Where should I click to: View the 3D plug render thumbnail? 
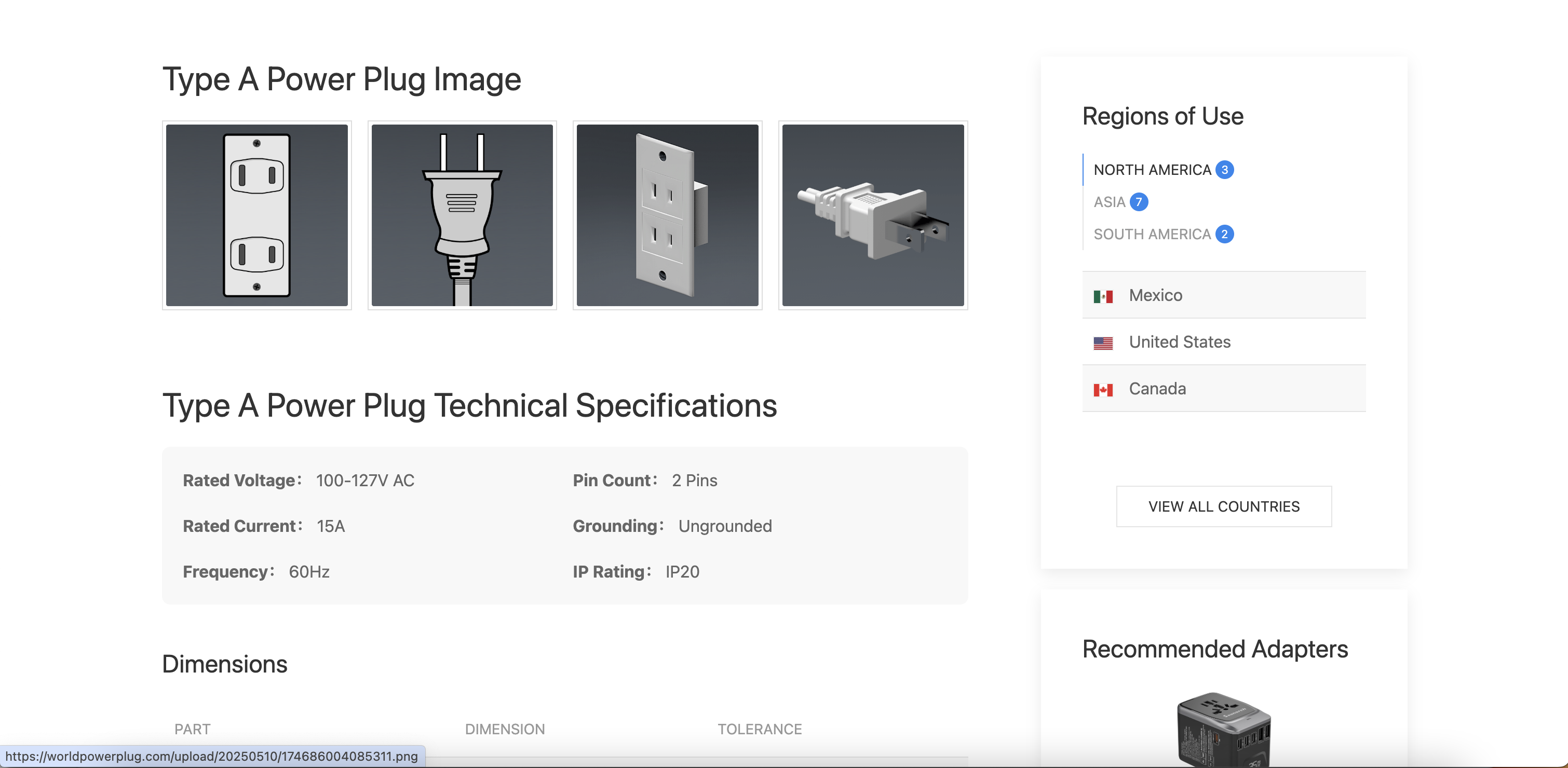pyautogui.click(x=873, y=215)
